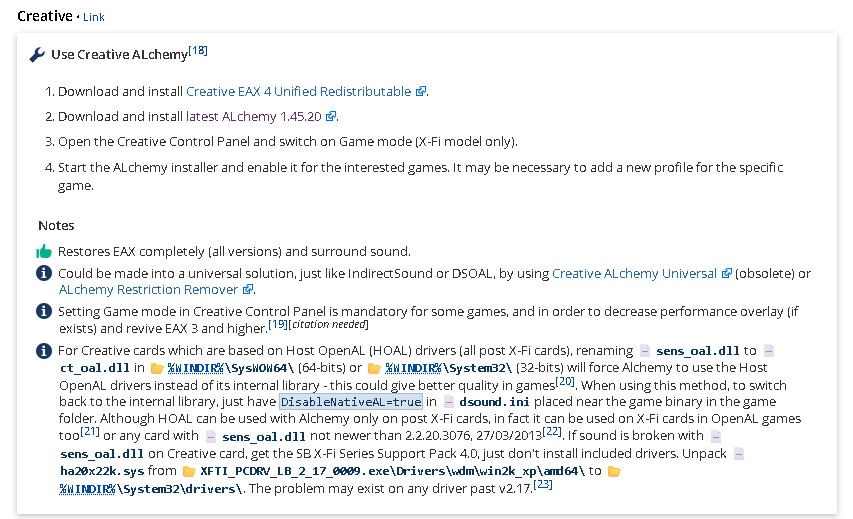Open citation reference [18]
Viewport: 853px width, 519px height.
click(x=198, y=51)
